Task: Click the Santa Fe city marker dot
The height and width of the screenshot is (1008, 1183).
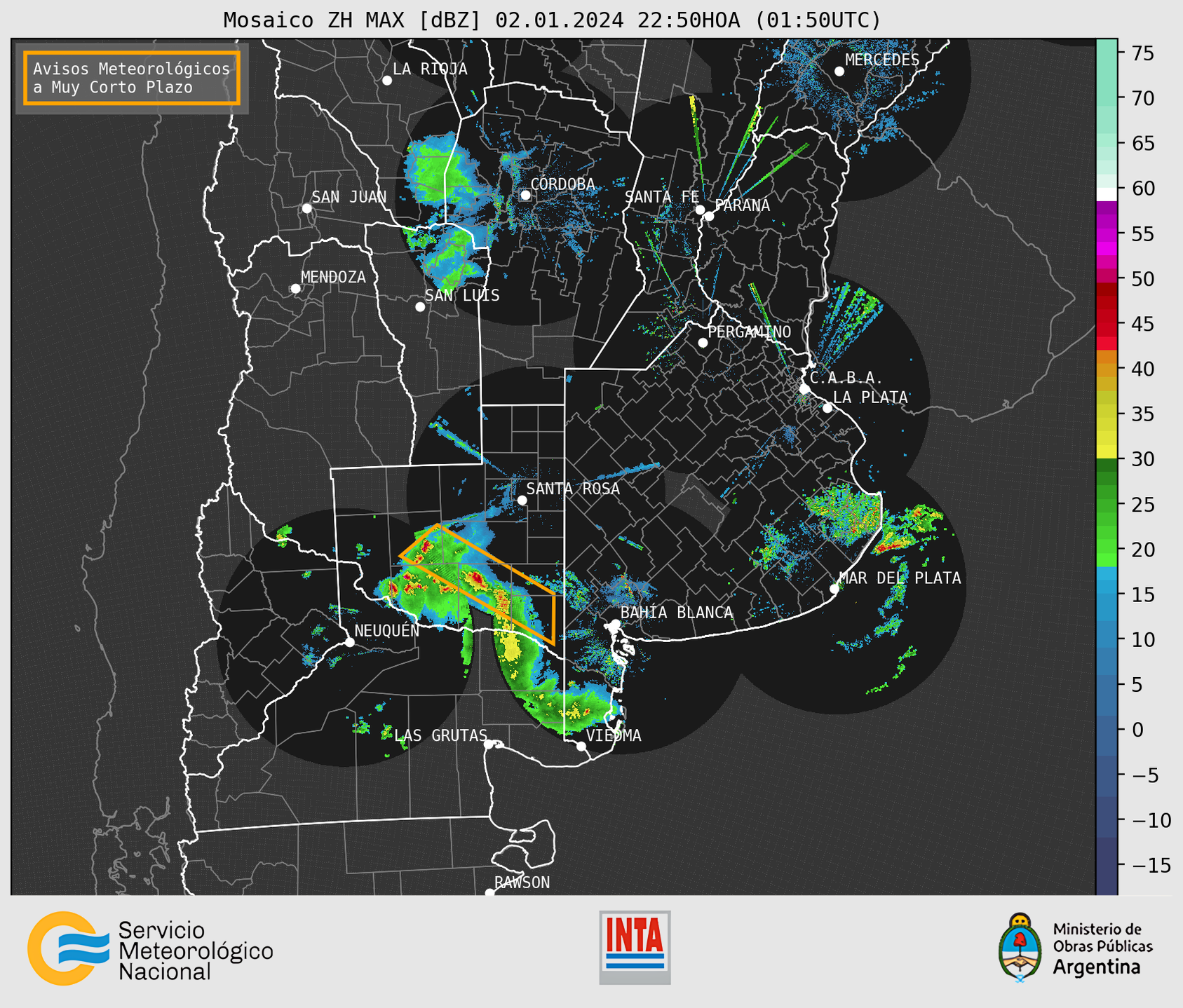Action: click(700, 210)
